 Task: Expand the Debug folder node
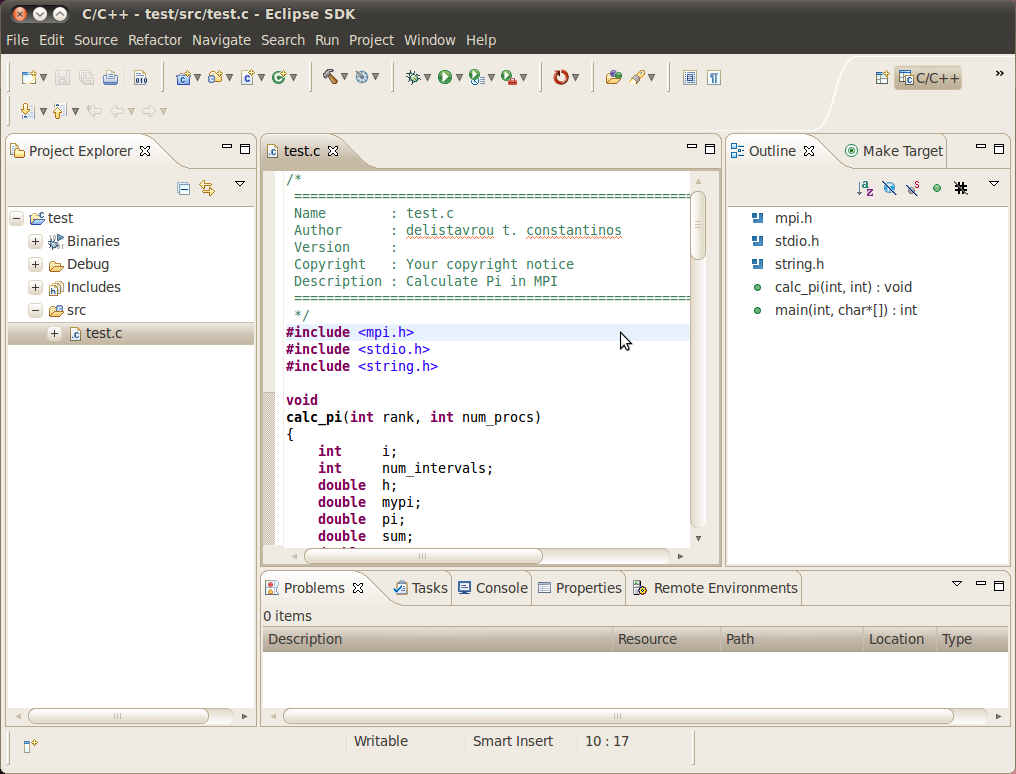click(x=36, y=265)
